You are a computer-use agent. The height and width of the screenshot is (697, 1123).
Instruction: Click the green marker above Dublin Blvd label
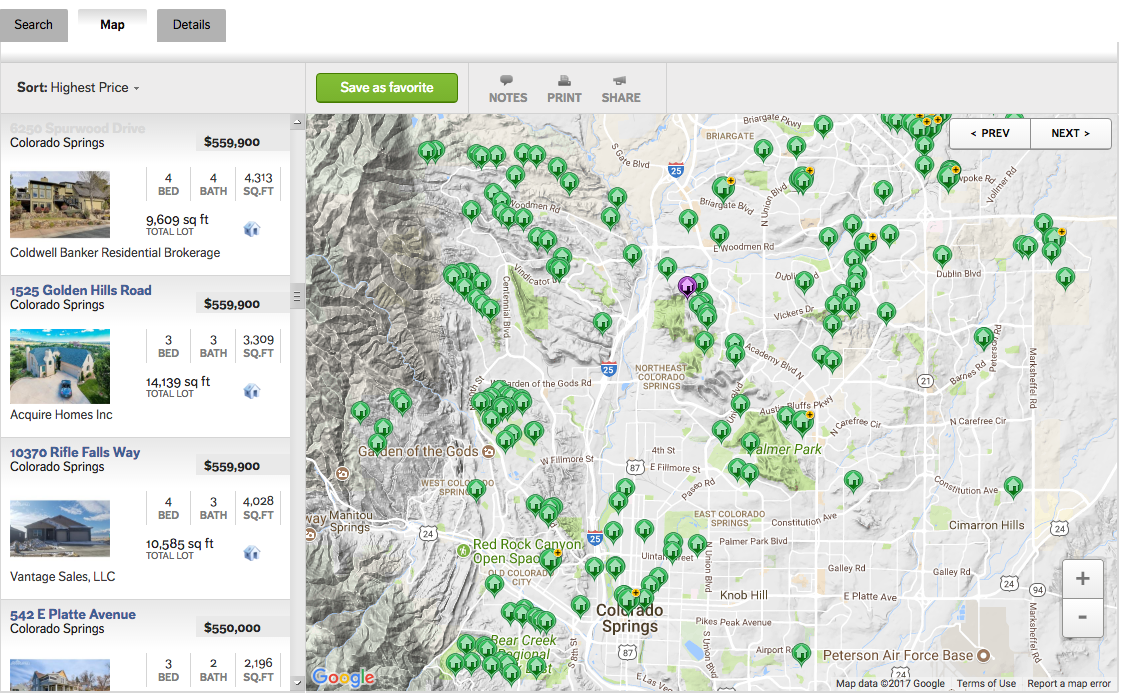tap(943, 255)
